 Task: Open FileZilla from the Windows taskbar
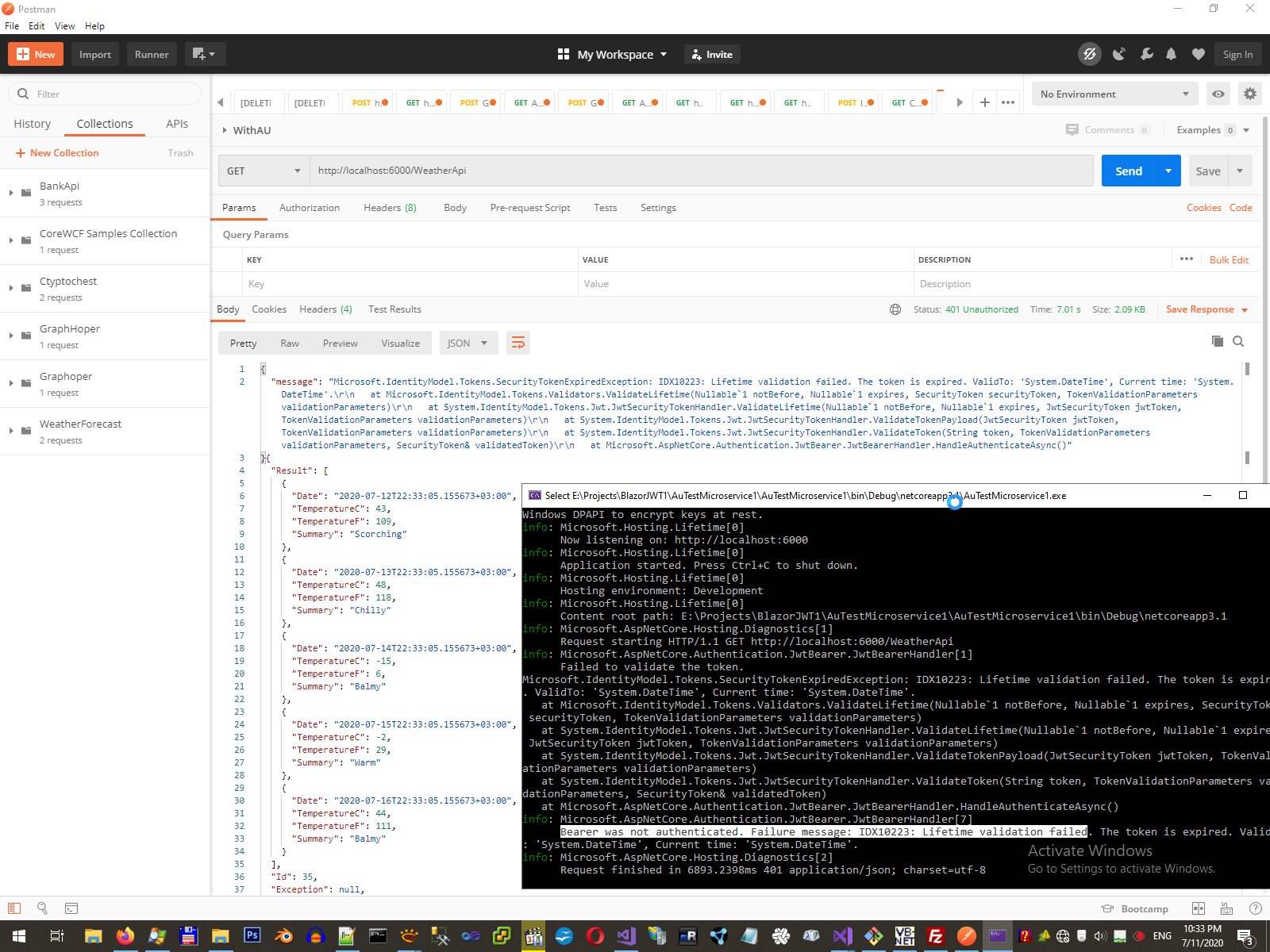(x=936, y=936)
